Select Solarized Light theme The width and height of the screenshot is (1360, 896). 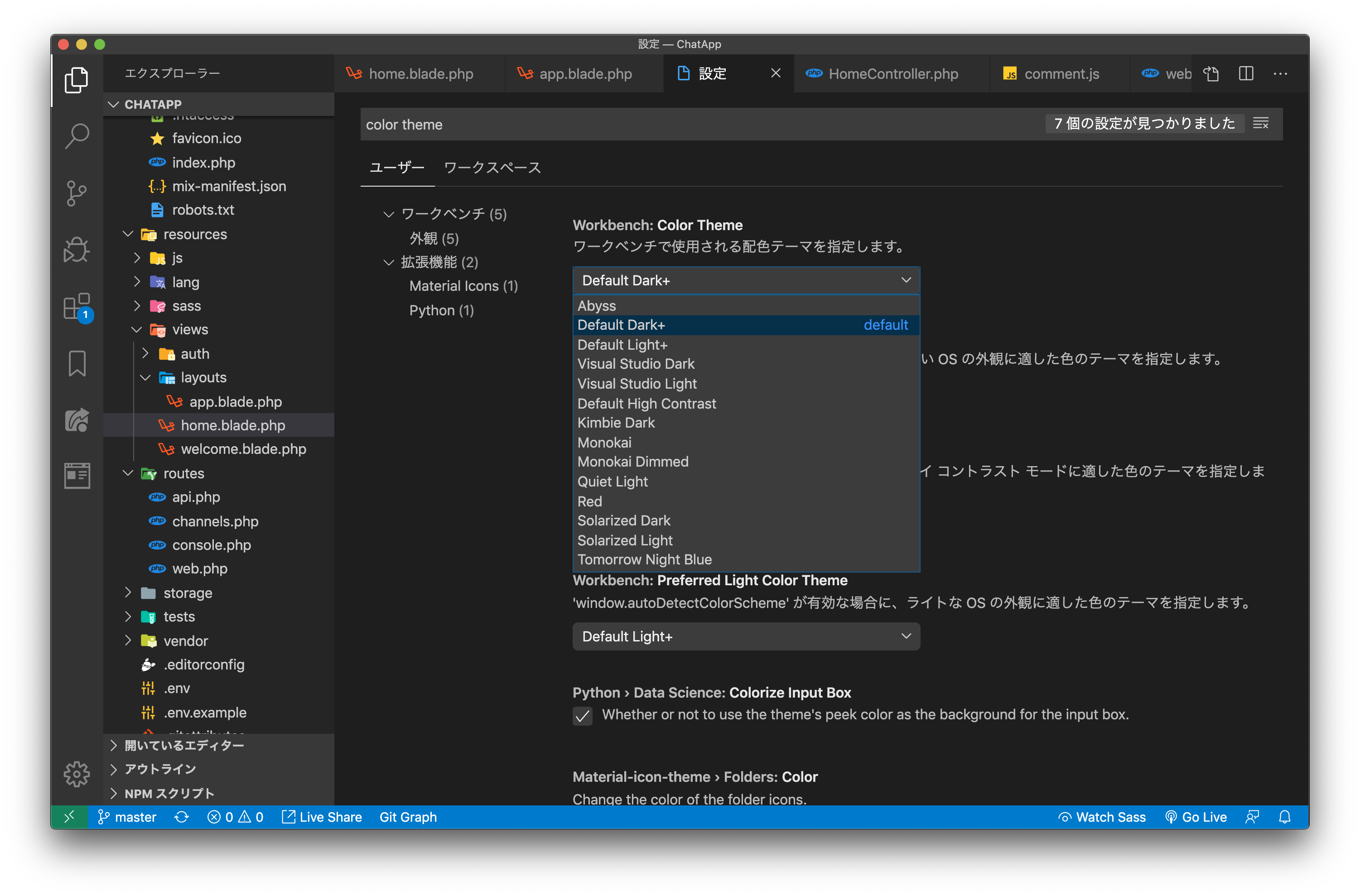tap(746, 540)
